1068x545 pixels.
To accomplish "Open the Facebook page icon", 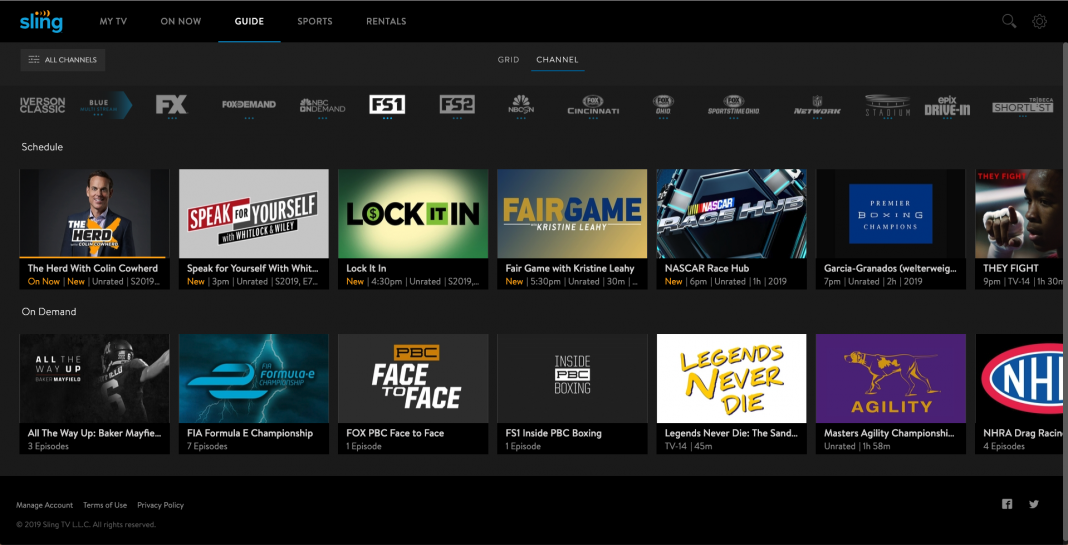I will 1007,504.
